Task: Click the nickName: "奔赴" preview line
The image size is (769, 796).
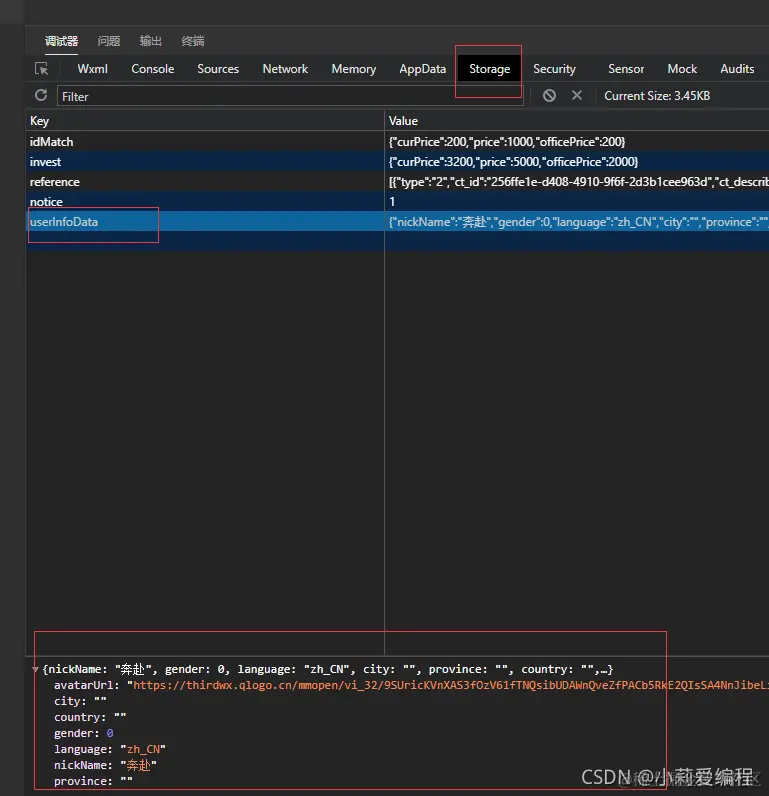Action: coord(105,765)
